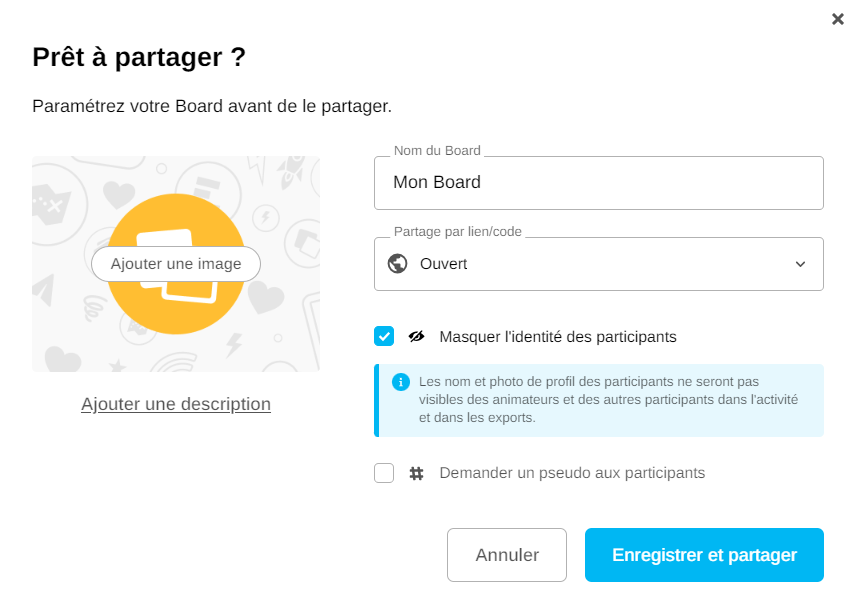Open the sharing mode set to 'Ouvert'
The height and width of the screenshot is (611, 852).
point(598,264)
